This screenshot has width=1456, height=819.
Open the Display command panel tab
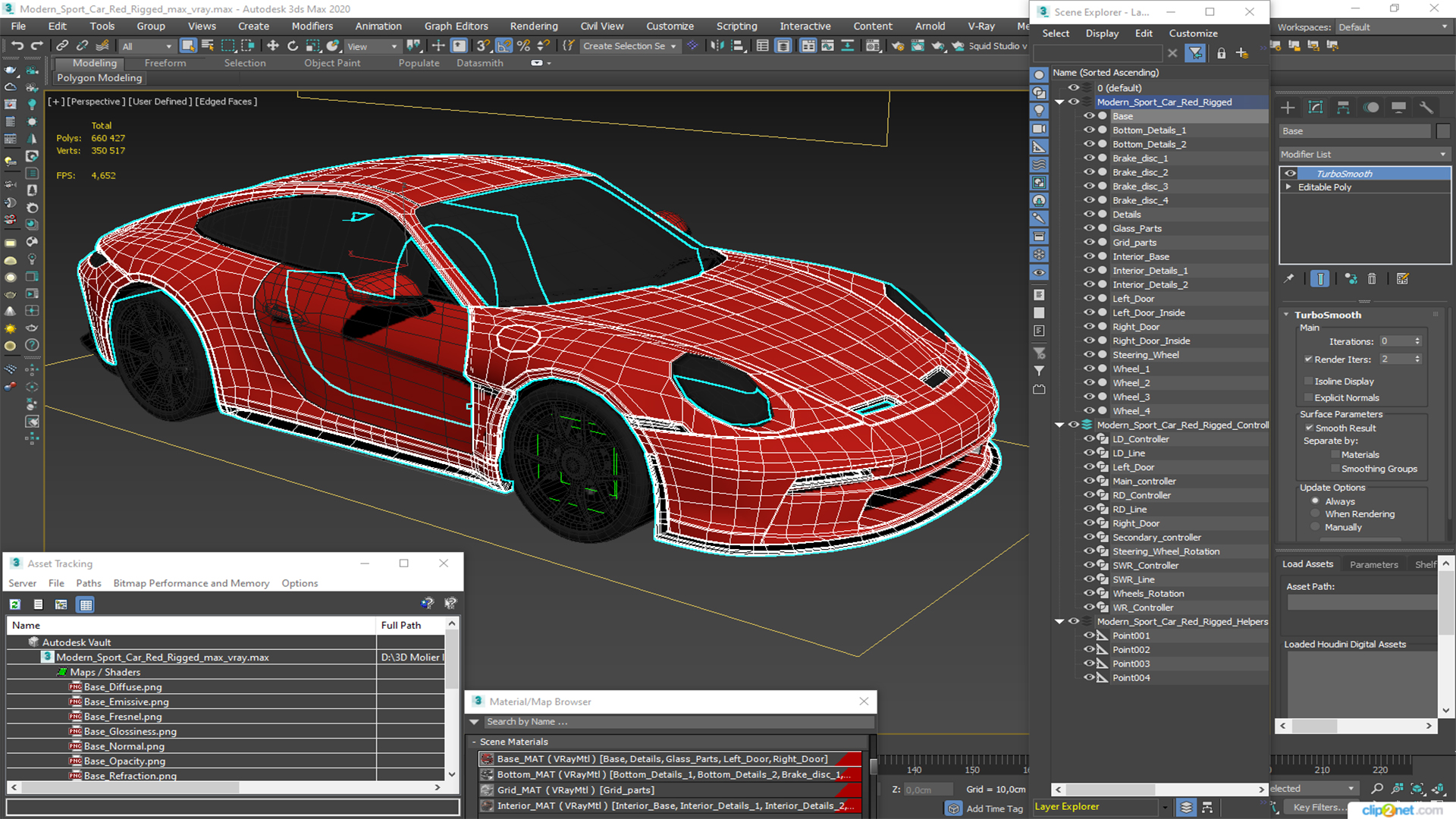click(1399, 108)
